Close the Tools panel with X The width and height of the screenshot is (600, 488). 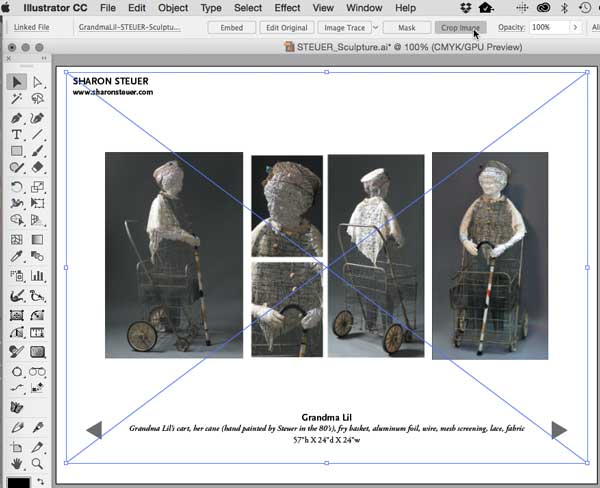point(9,58)
